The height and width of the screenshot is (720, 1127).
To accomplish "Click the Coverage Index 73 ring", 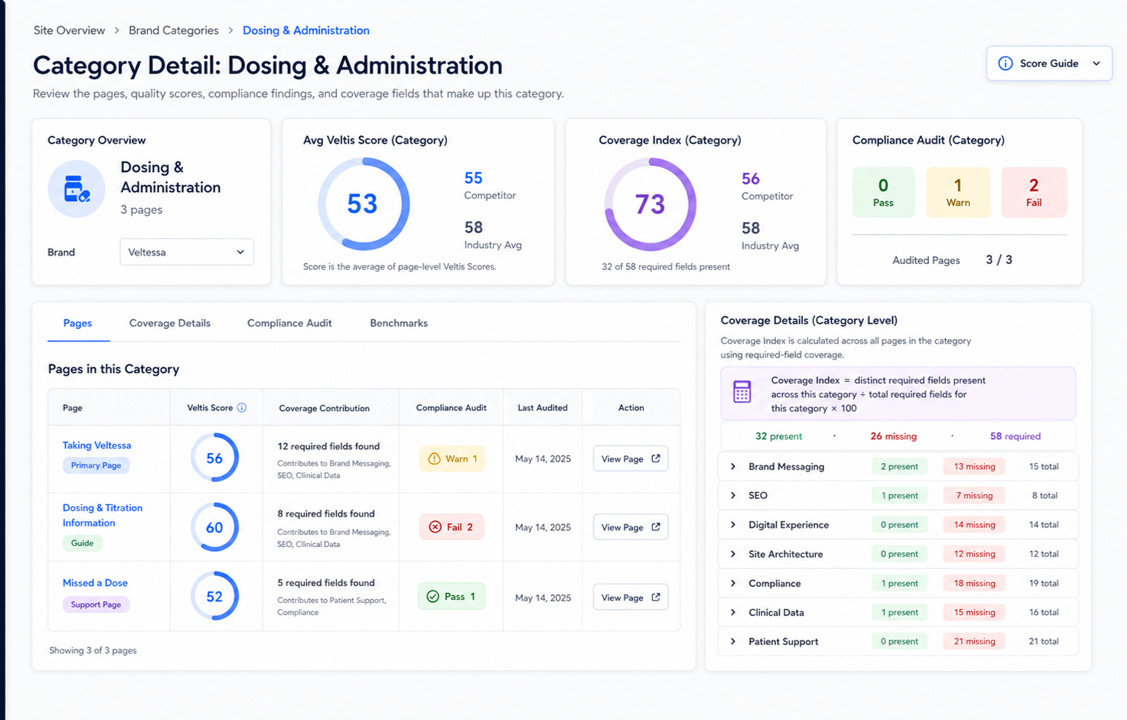I will coord(650,204).
